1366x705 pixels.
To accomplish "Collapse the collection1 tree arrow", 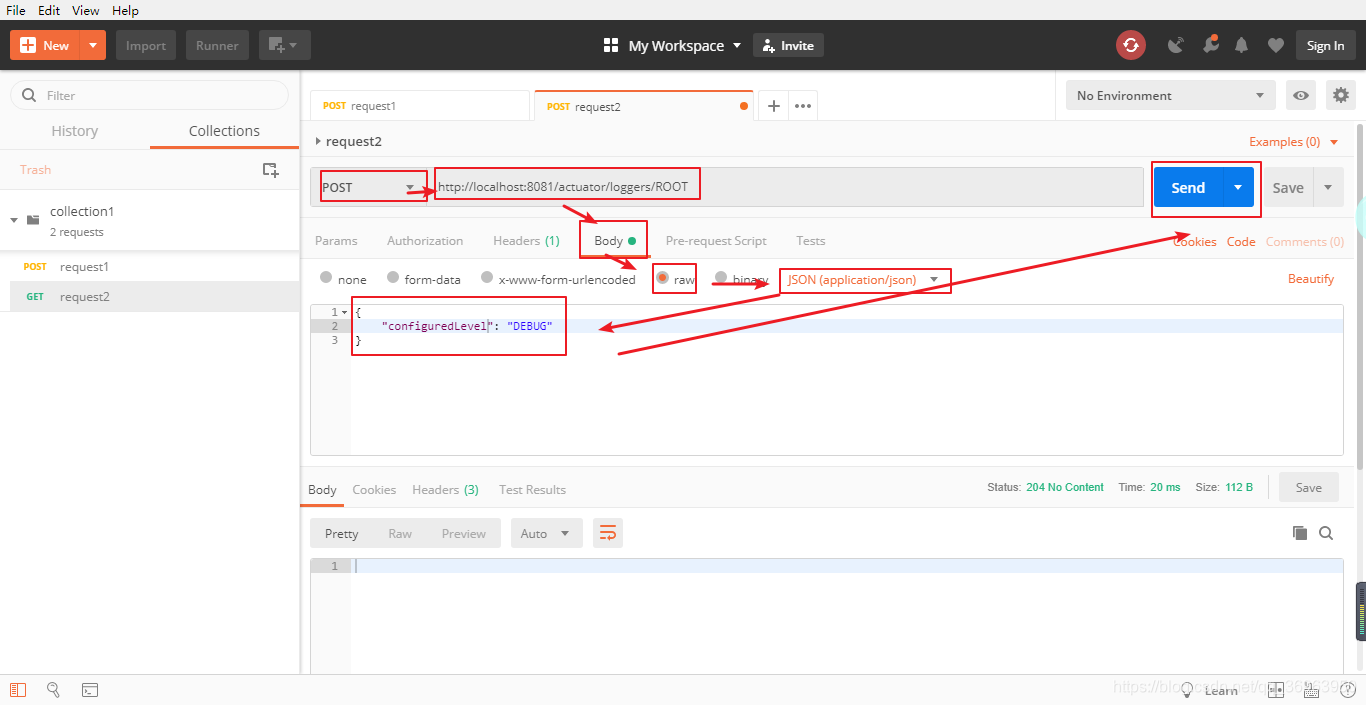I will [x=14, y=220].
